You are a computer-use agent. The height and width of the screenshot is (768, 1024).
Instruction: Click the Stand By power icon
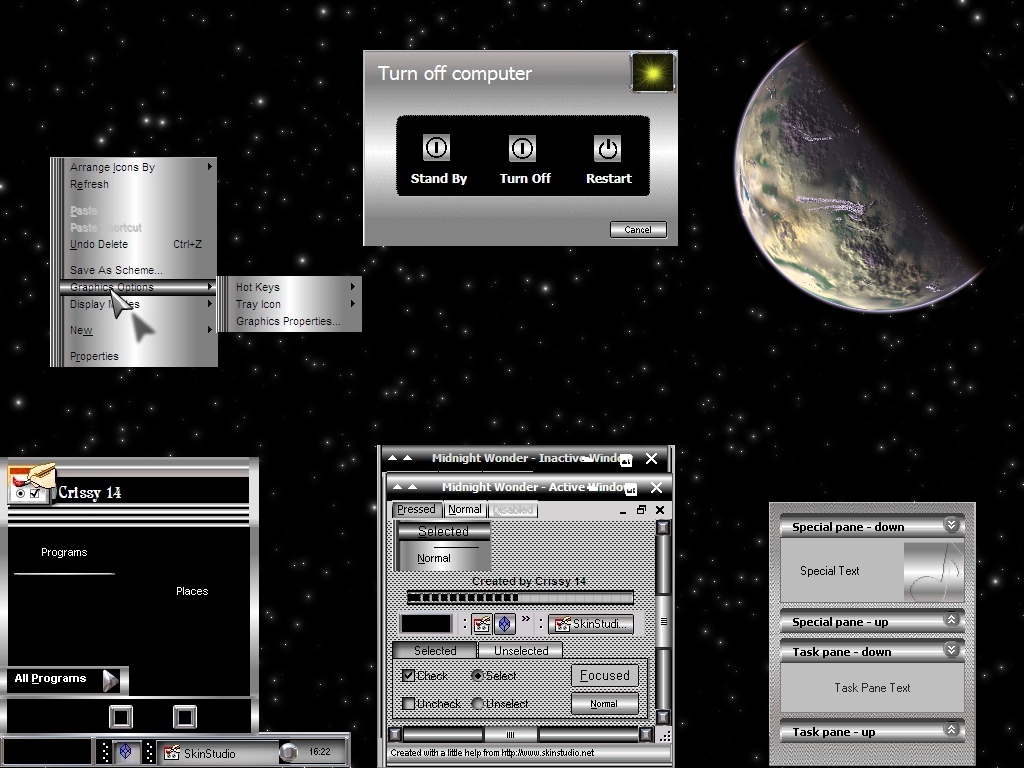[x=436, y=148]
